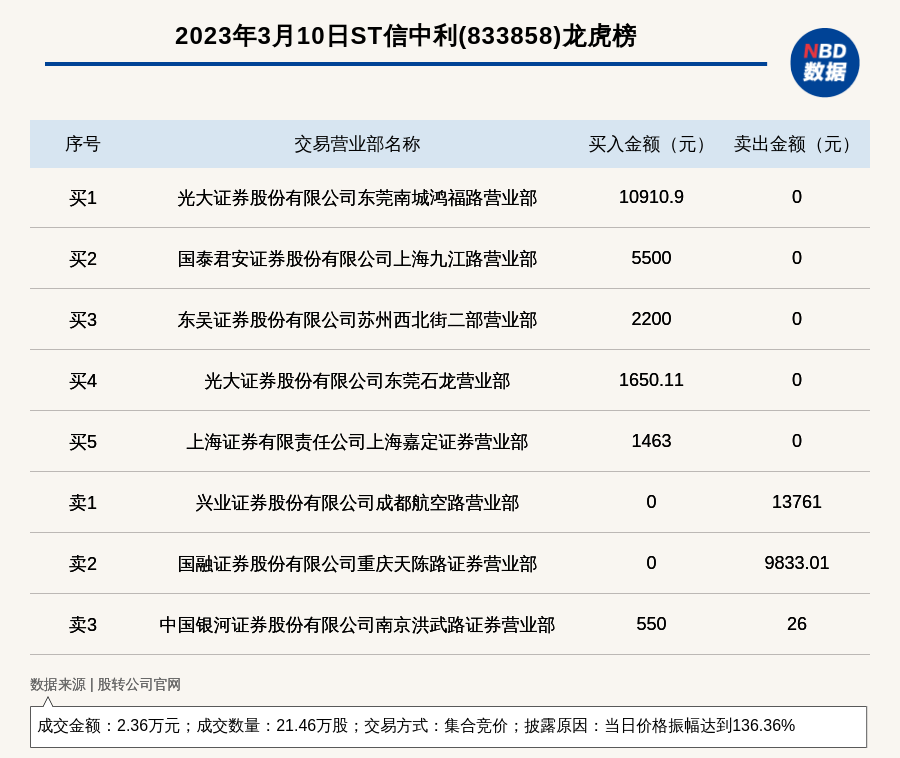The height and width of the screenshot is (758, 900).
Task: Select 中国银河证券股份有限公司南京洪武路证券营业部
Action: coord(357,624)
